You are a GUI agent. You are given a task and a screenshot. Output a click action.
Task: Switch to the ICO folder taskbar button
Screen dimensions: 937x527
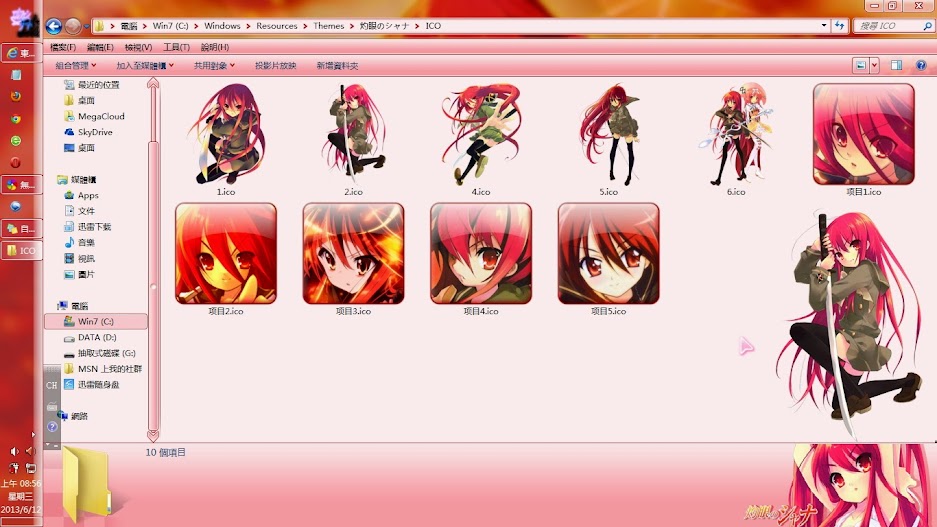(22, 250)
